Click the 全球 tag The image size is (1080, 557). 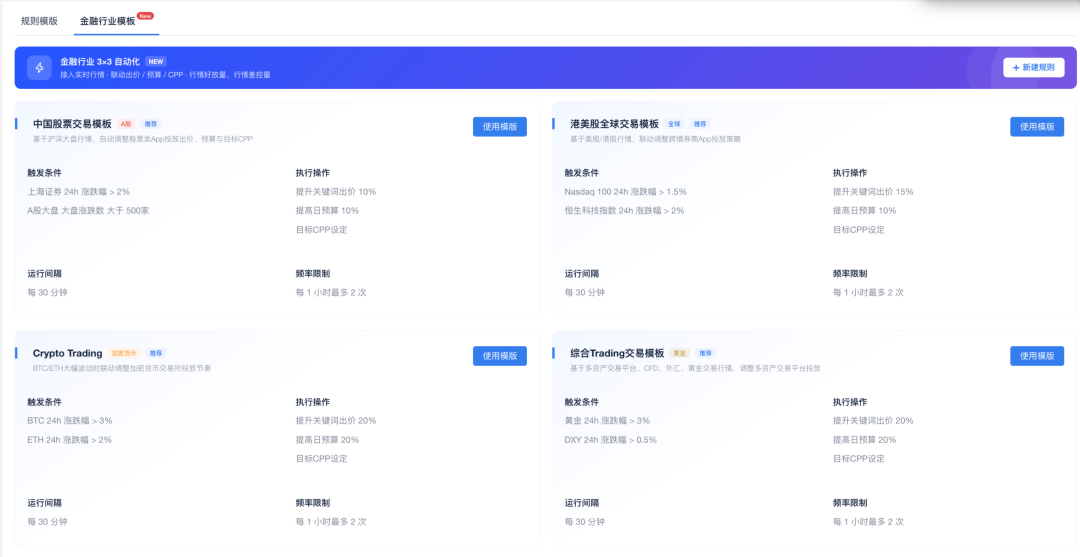[674, 124]
